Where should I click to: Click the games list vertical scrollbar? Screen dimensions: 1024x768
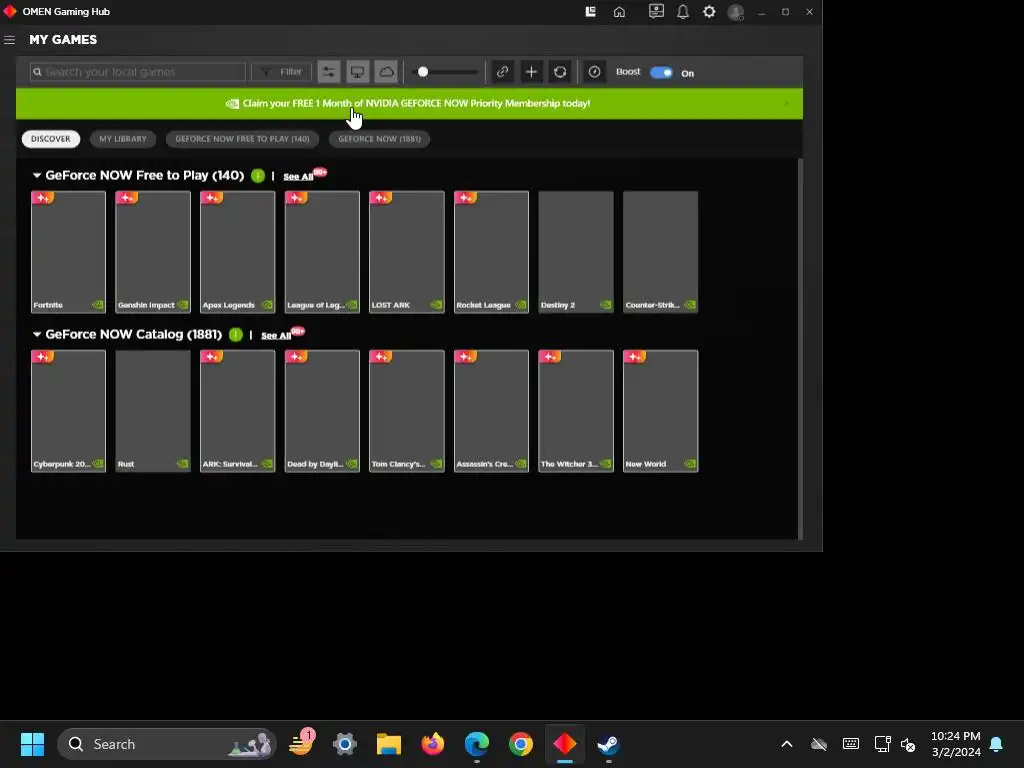(800, 348)
